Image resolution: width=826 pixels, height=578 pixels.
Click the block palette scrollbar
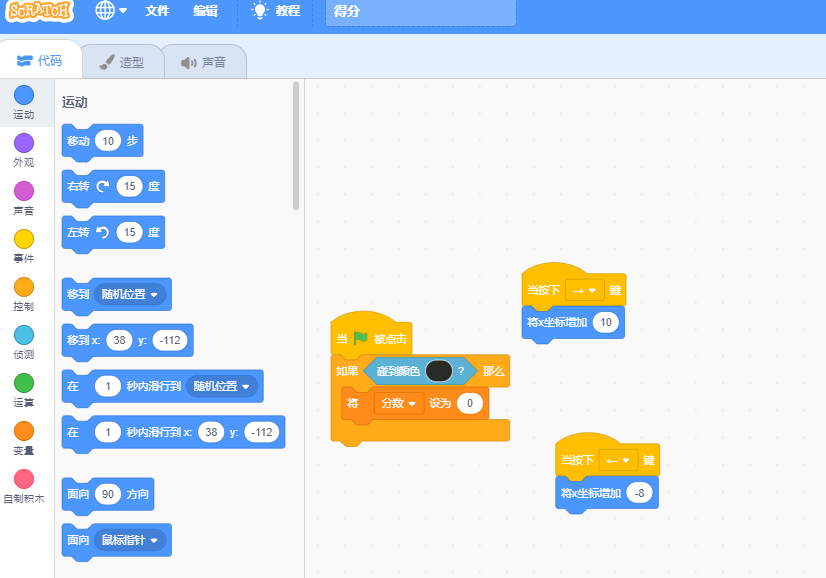click(296, 146)
